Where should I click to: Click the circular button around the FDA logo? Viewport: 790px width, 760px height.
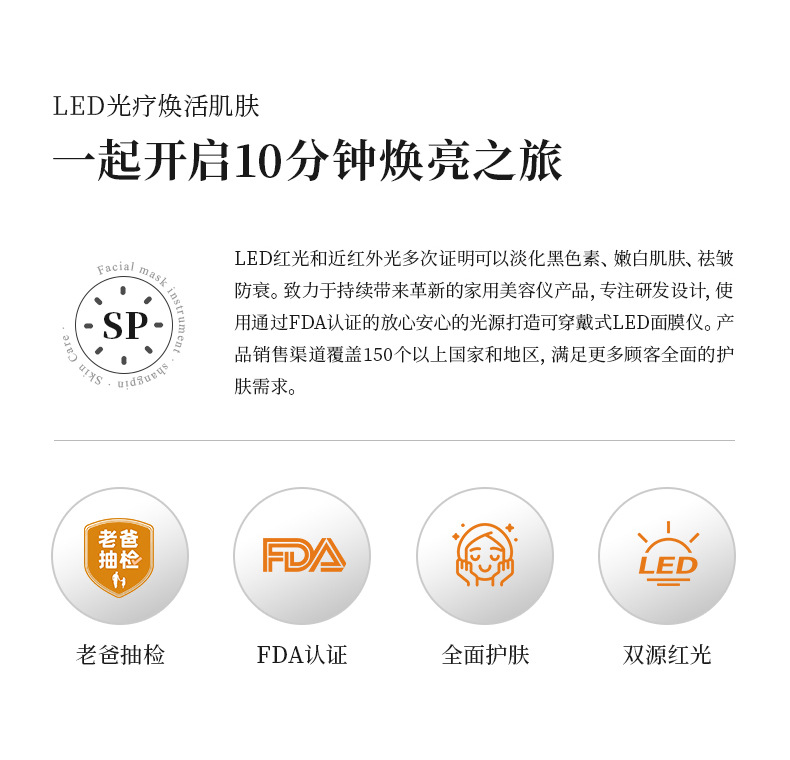[302, 556]
